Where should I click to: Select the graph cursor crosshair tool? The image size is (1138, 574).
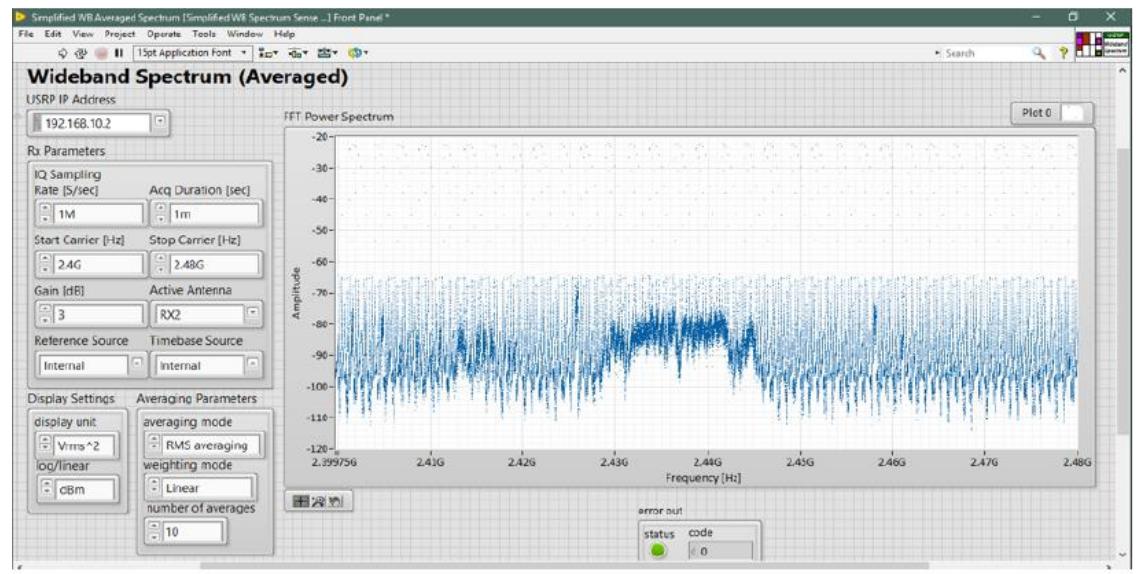point(300,501)
